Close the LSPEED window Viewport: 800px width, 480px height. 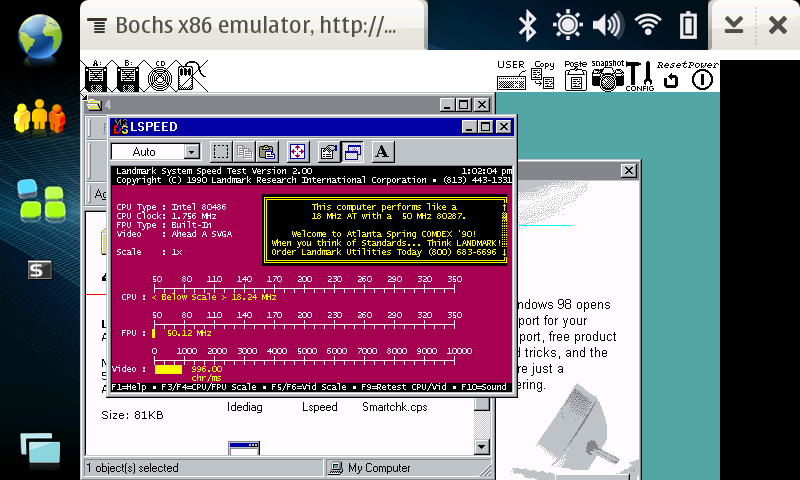tap(504, 127)
